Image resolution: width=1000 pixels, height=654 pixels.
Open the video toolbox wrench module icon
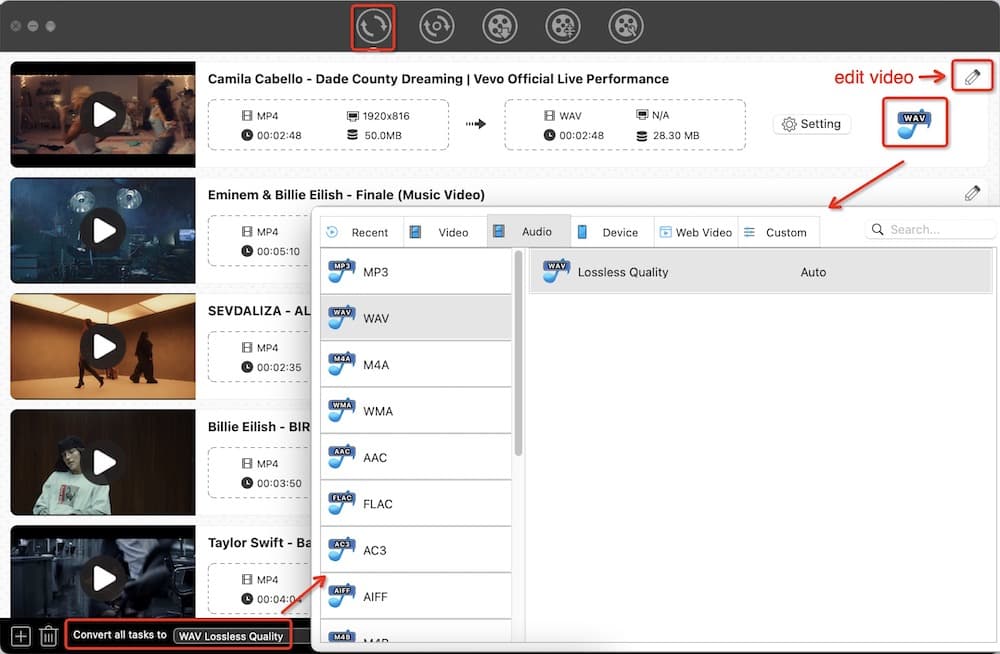[626, 26]
